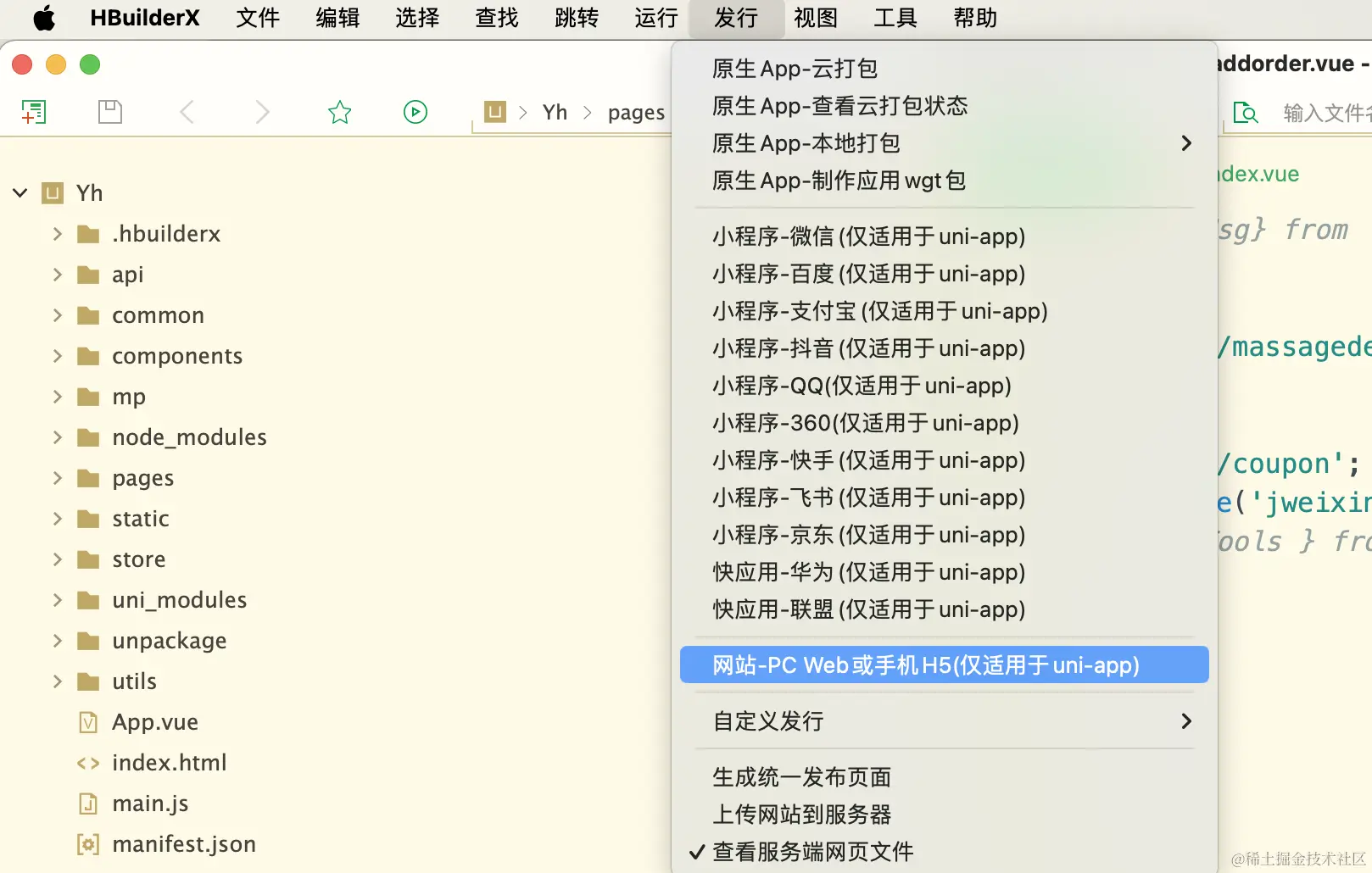Open the manifest.json file in tree
1372x873 pixels.
(184, 844)
